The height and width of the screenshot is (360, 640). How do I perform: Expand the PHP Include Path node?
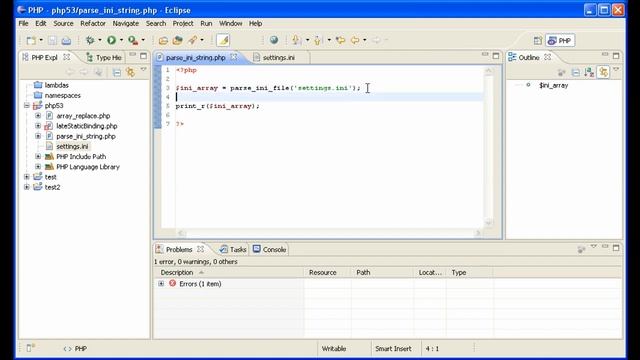38,157
